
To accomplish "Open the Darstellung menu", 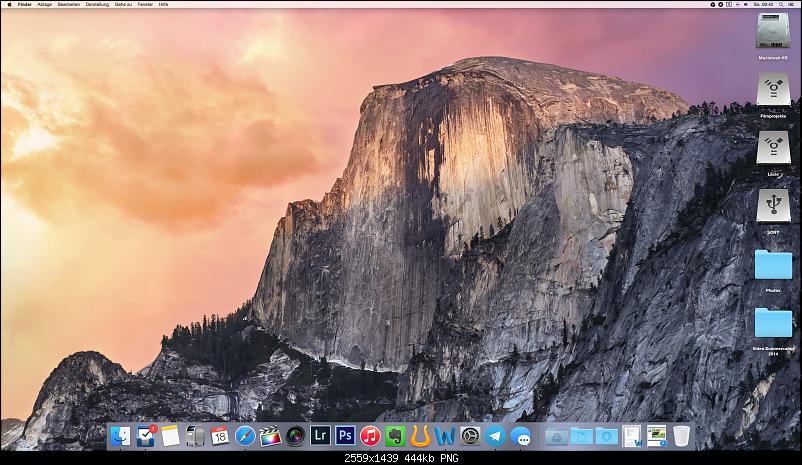I will pyautogui.click(x=97, y=4).
